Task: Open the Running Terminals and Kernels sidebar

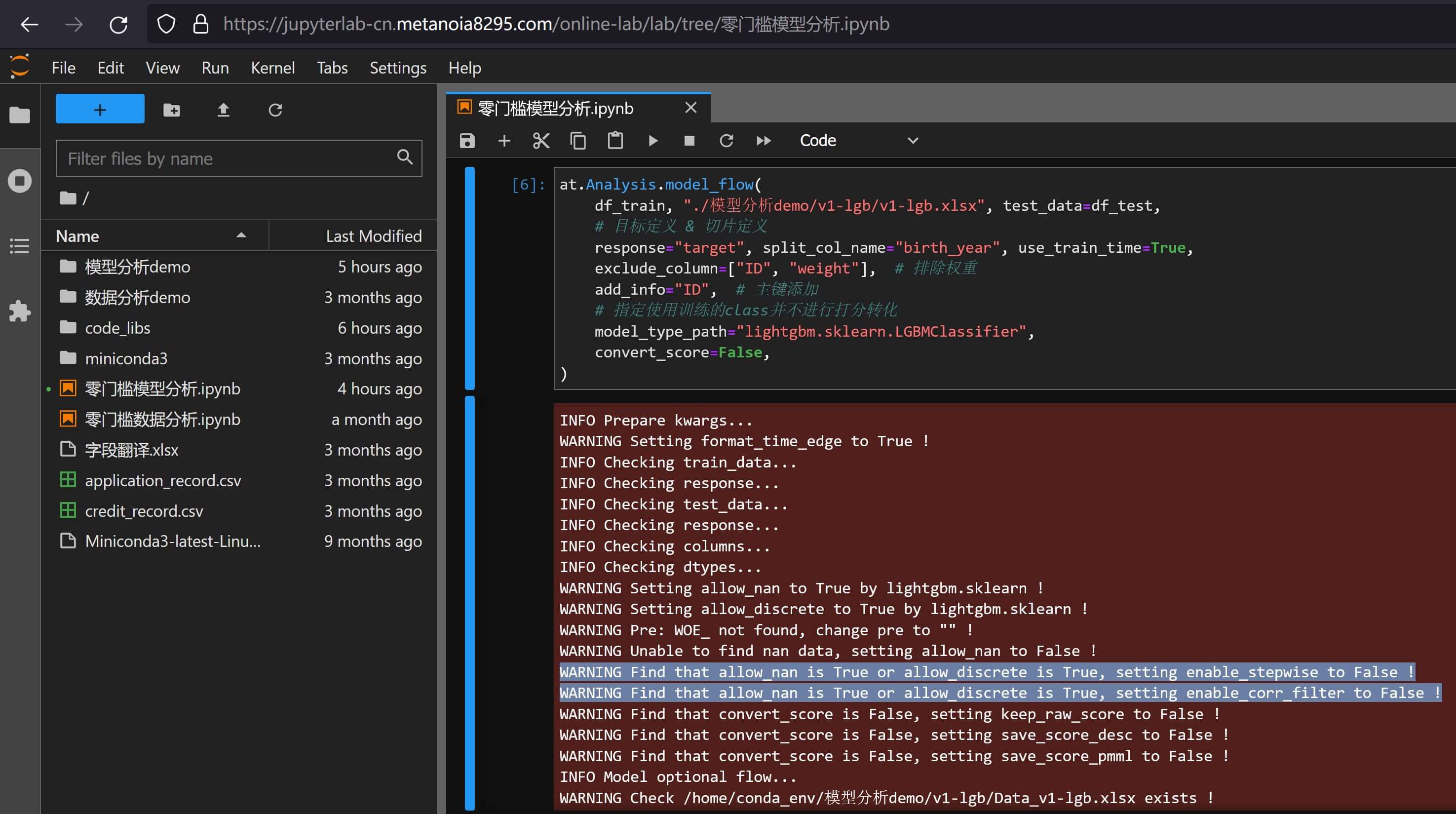Action: tap(20, 181)
